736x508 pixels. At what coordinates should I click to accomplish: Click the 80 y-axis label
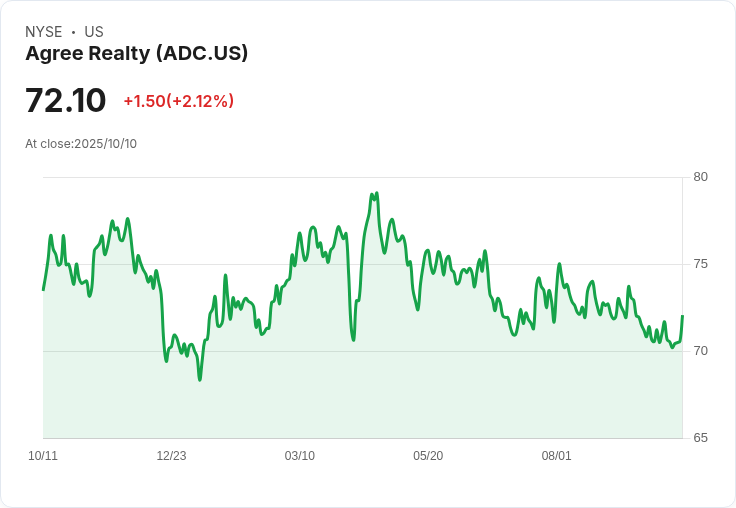click(700, 177)
